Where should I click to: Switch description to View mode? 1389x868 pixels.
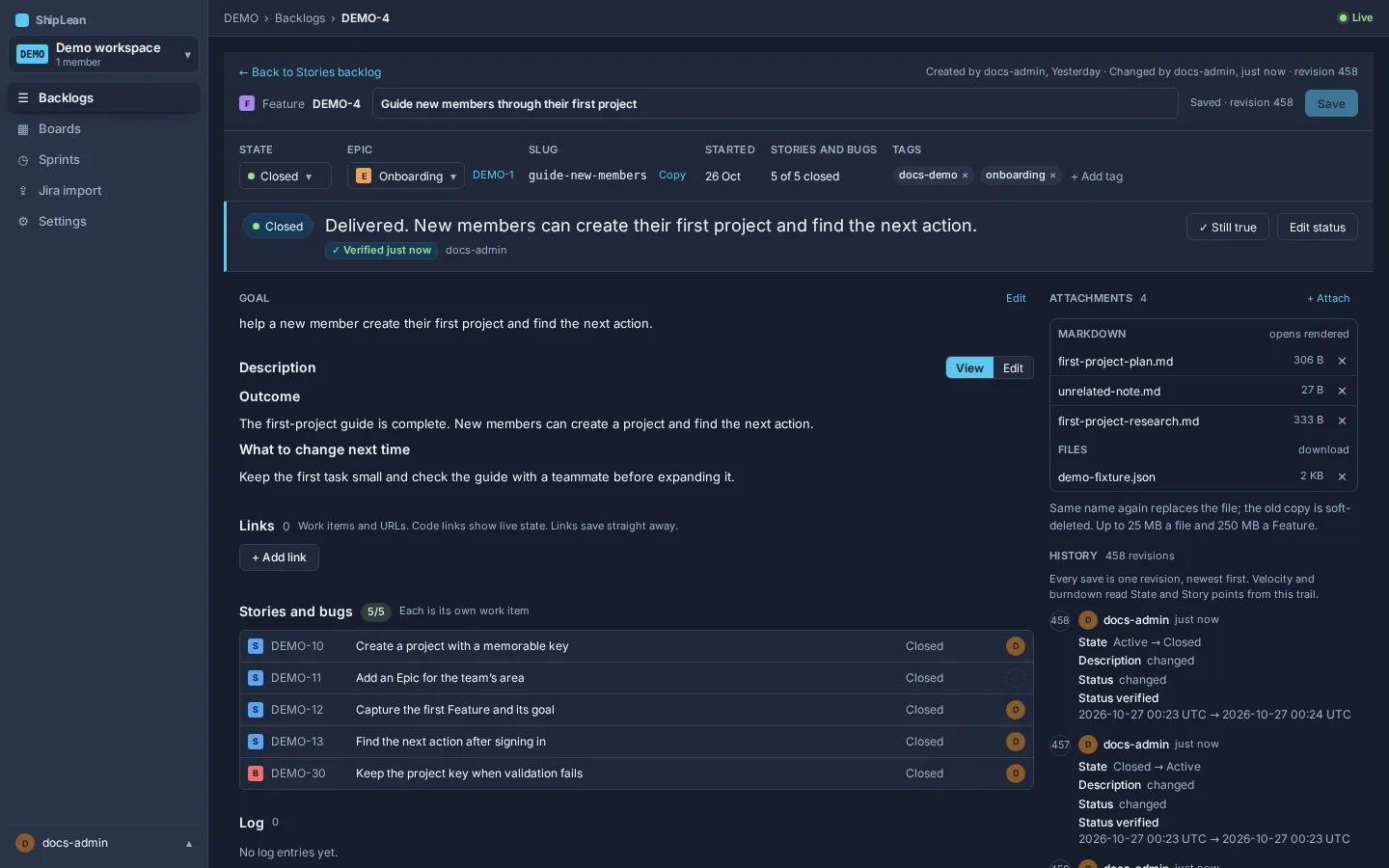969,368
